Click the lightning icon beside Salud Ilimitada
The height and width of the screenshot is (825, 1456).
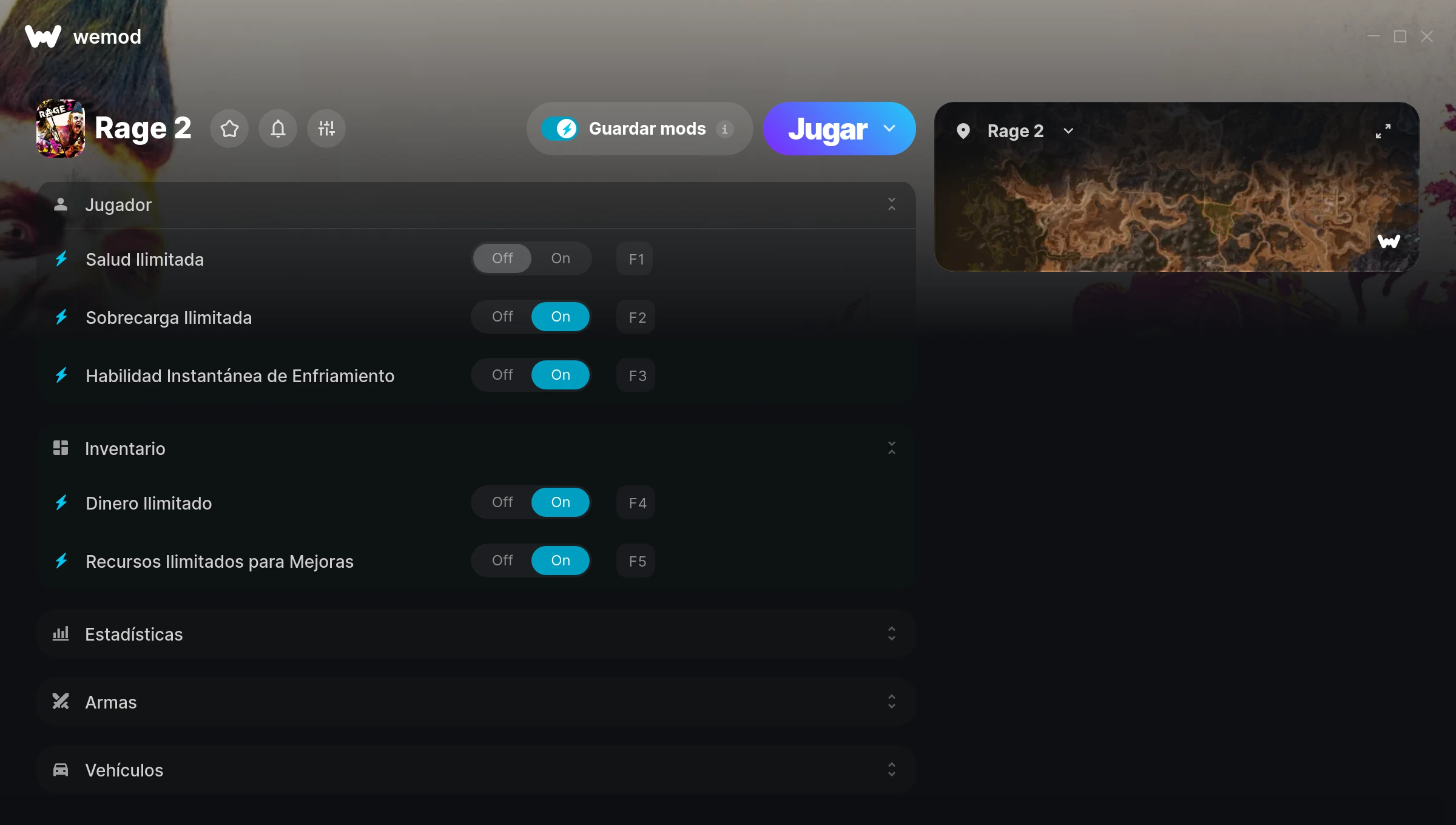tap(61, 259)
